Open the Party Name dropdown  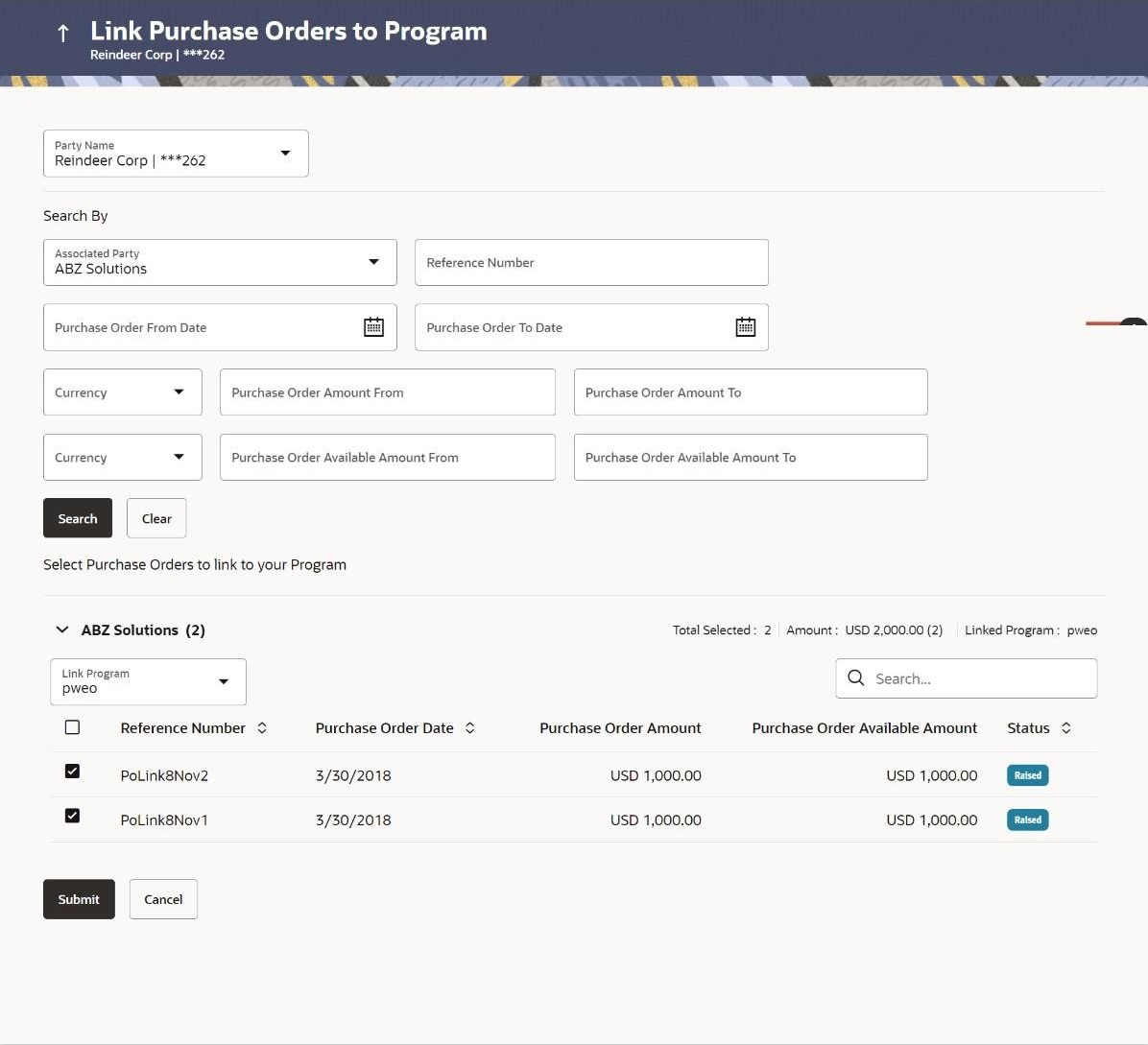point(176,154)
